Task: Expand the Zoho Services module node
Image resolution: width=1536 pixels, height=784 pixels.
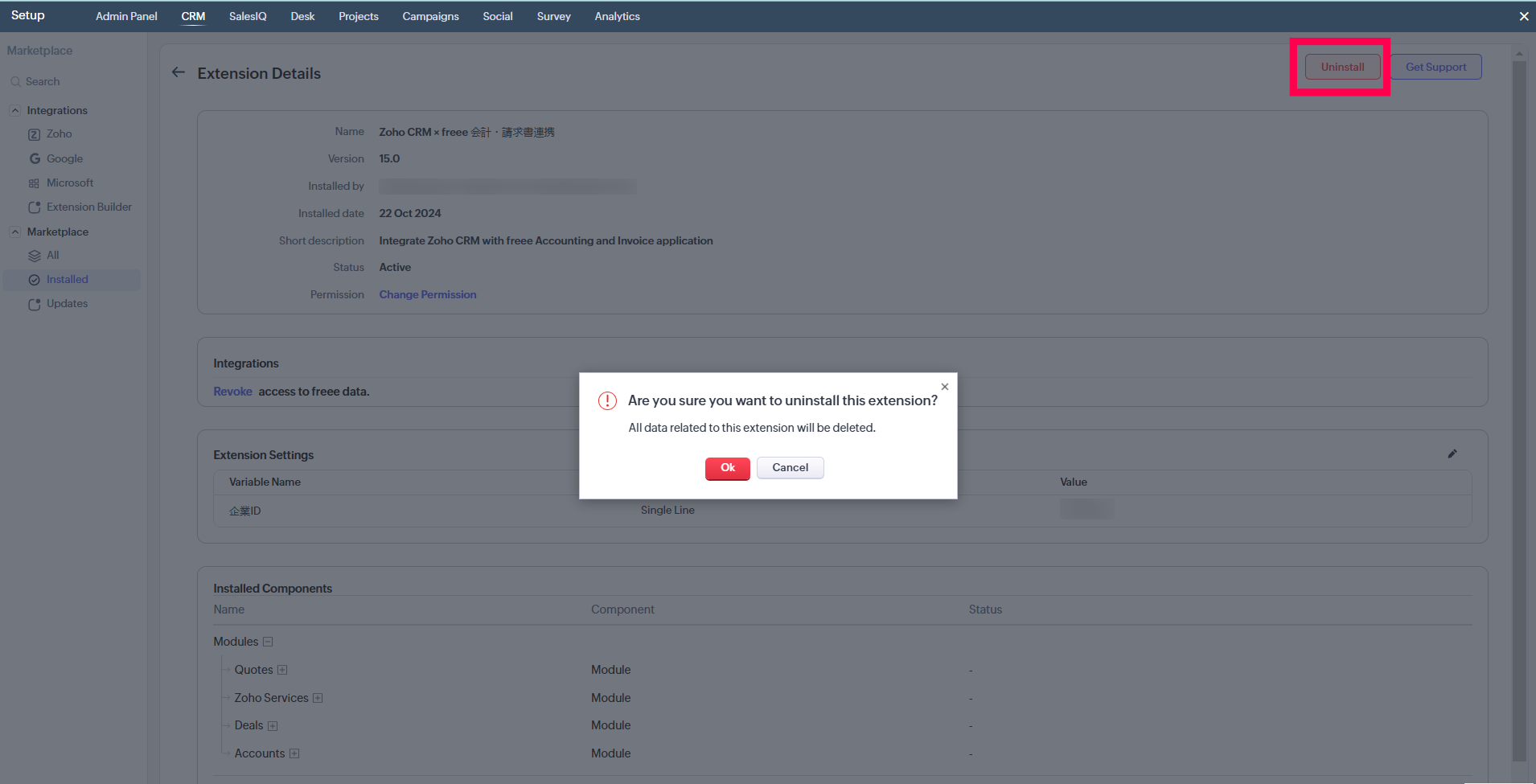Action: 318,698
